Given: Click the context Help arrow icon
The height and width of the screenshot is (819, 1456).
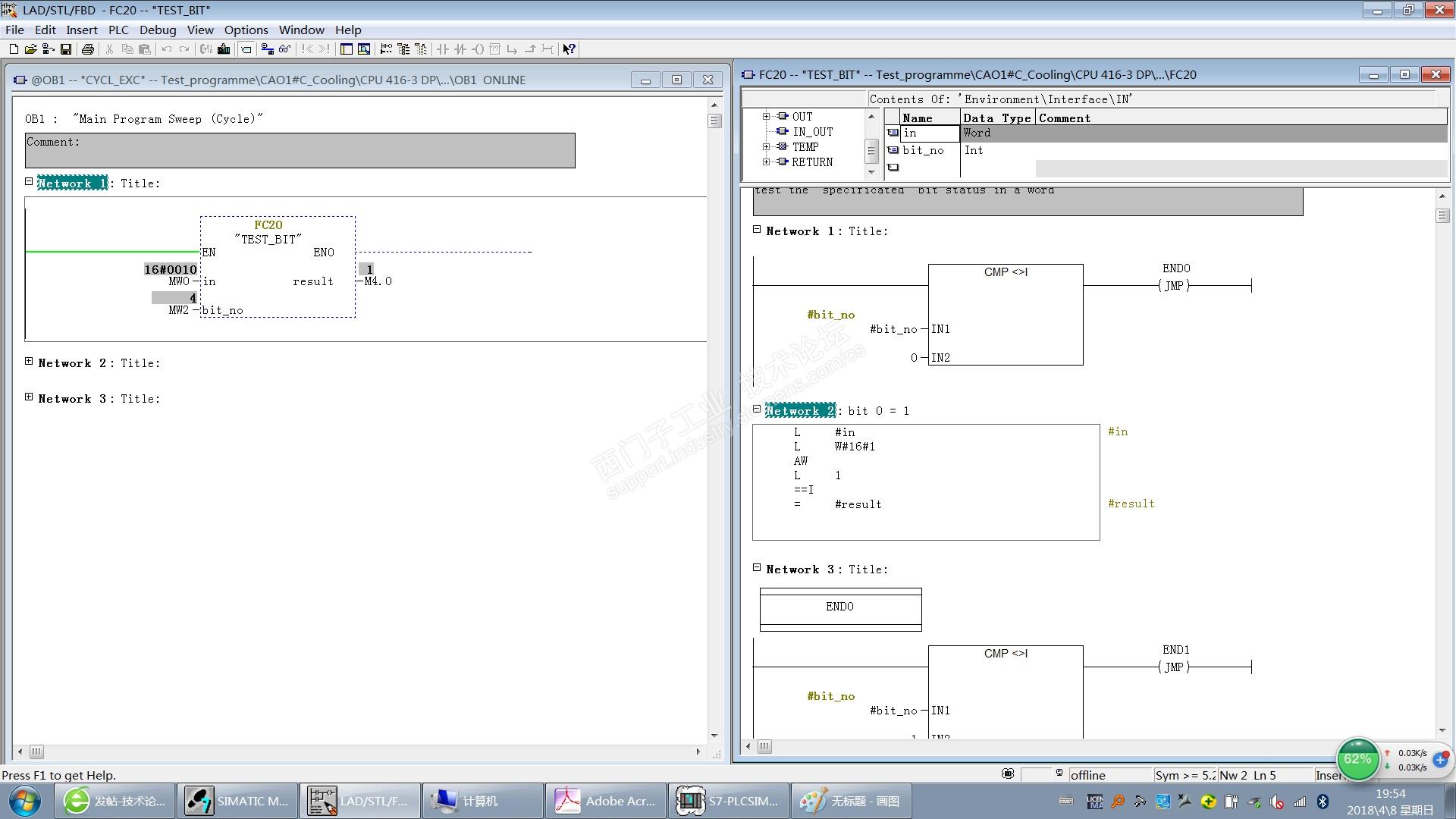Looking at the screenshot, I should point(569,49).
